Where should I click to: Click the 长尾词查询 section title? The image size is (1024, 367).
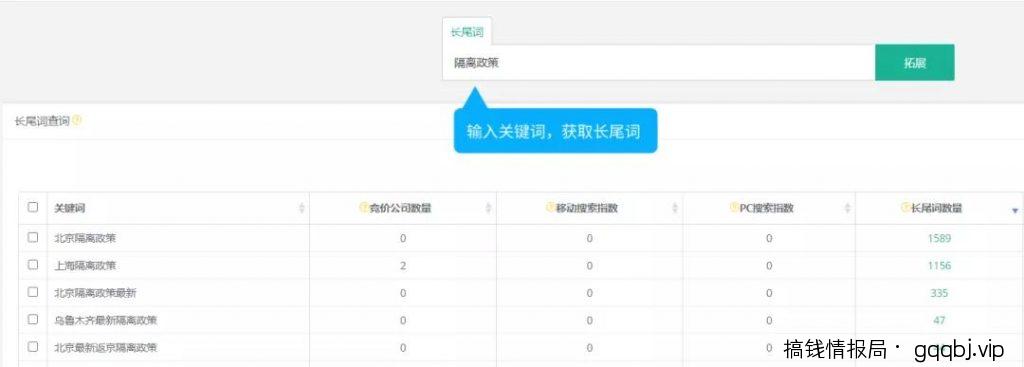pyautogui.click(x=42, y=121)
